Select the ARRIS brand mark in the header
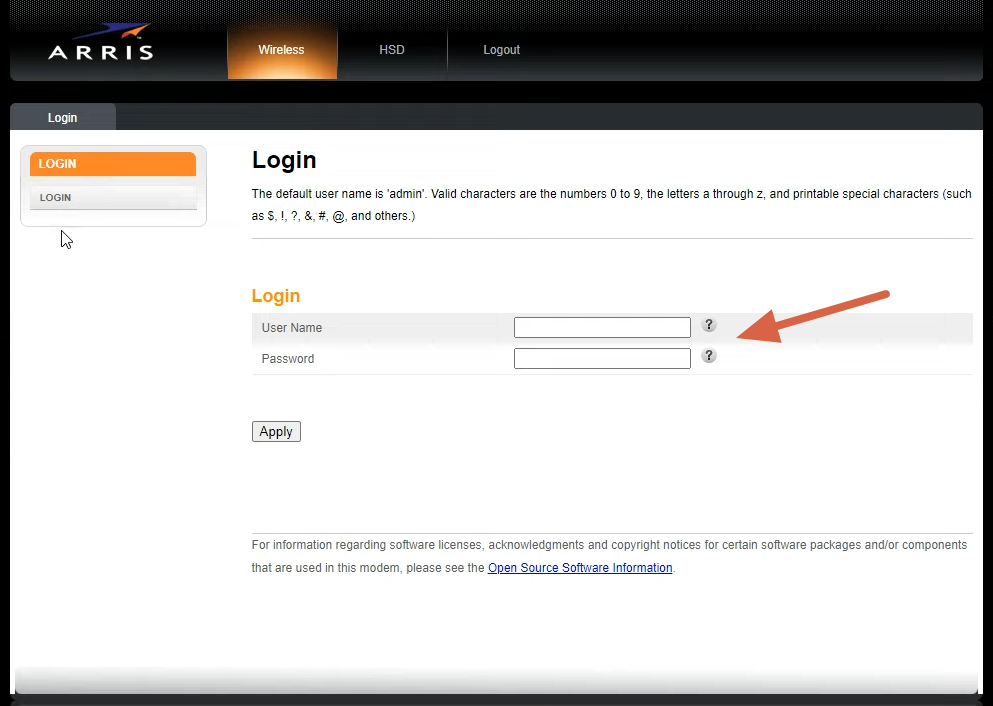 click(x=100, y=43)
